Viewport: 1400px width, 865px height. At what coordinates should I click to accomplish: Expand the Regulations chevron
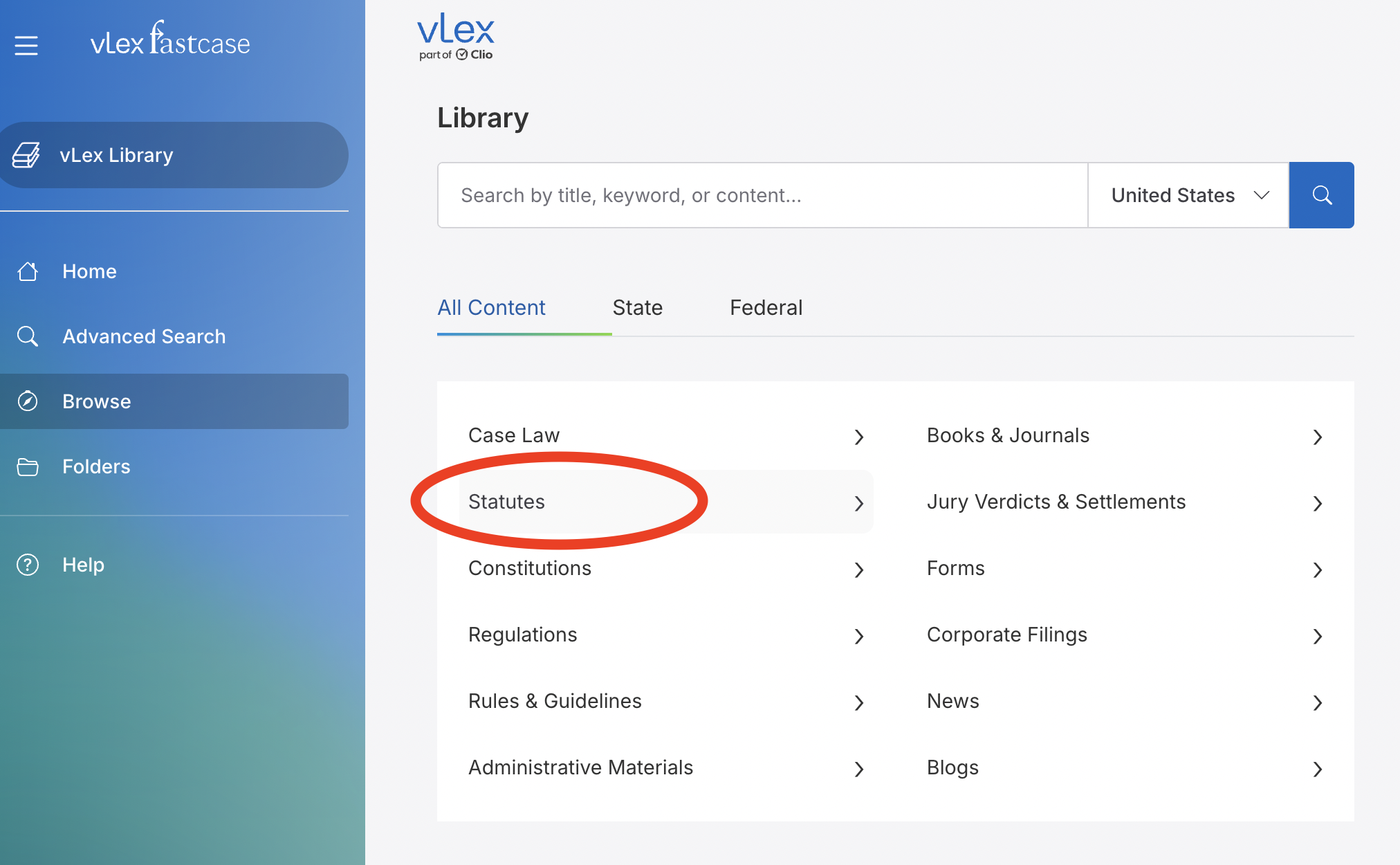click(859, 636)
